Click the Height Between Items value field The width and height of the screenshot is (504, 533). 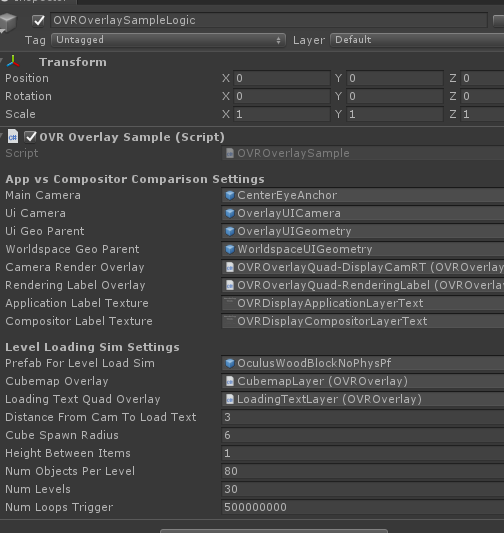[363, 453]
